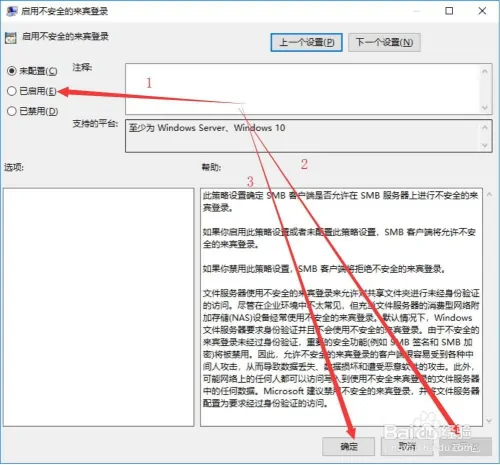Close the dialog with the X icon
This screenshot has width=500, height=465.
[482, 11]
